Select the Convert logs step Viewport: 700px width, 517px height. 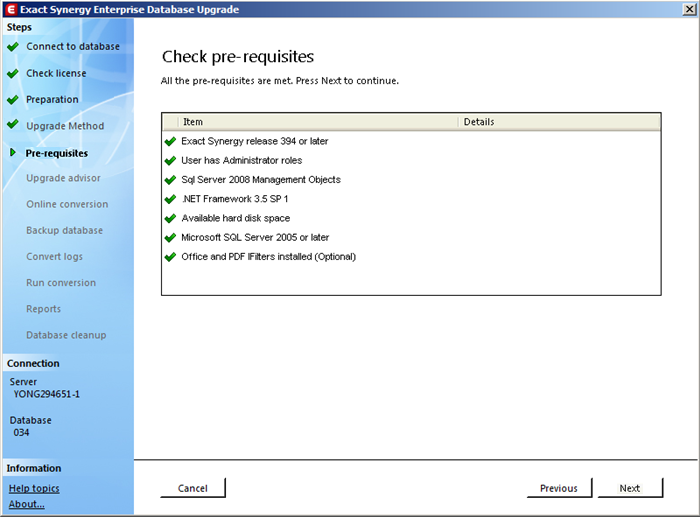point(54,257)
